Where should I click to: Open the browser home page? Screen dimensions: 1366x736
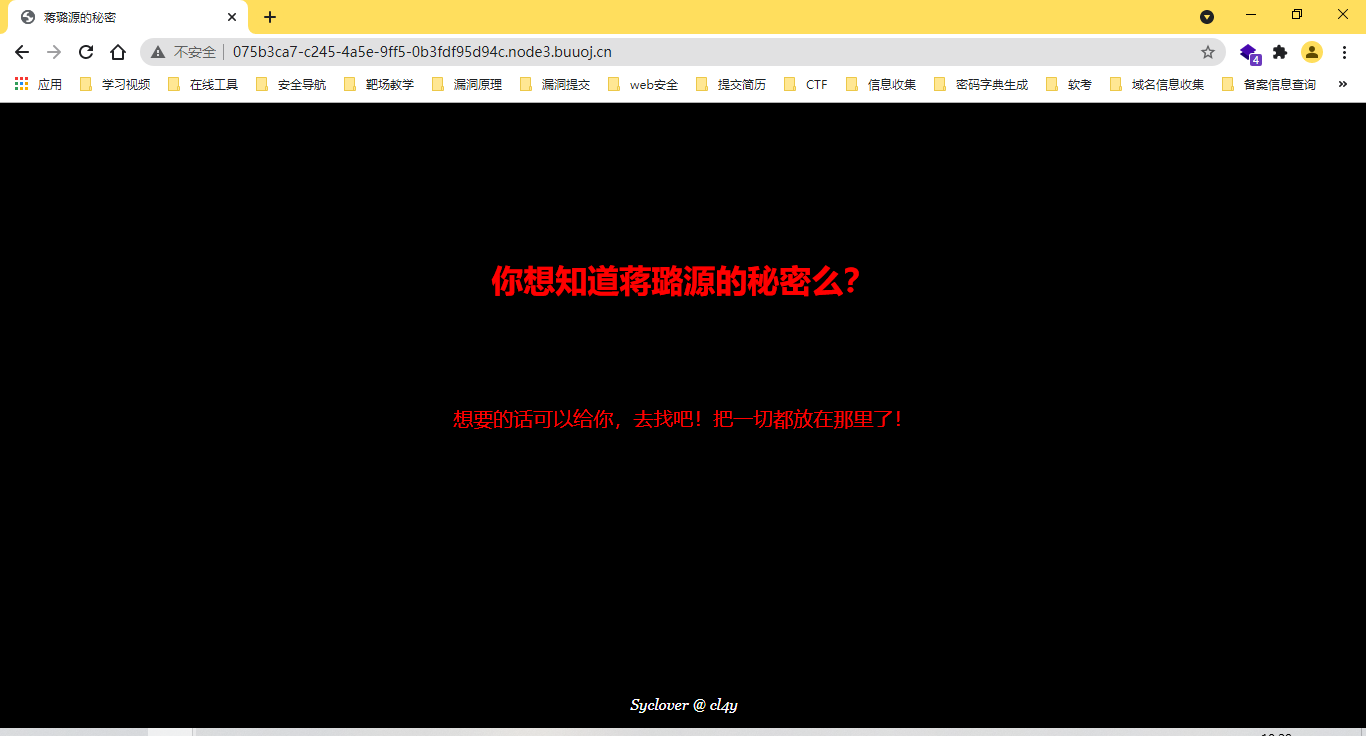pyautogui.click(x=118, y=52)
